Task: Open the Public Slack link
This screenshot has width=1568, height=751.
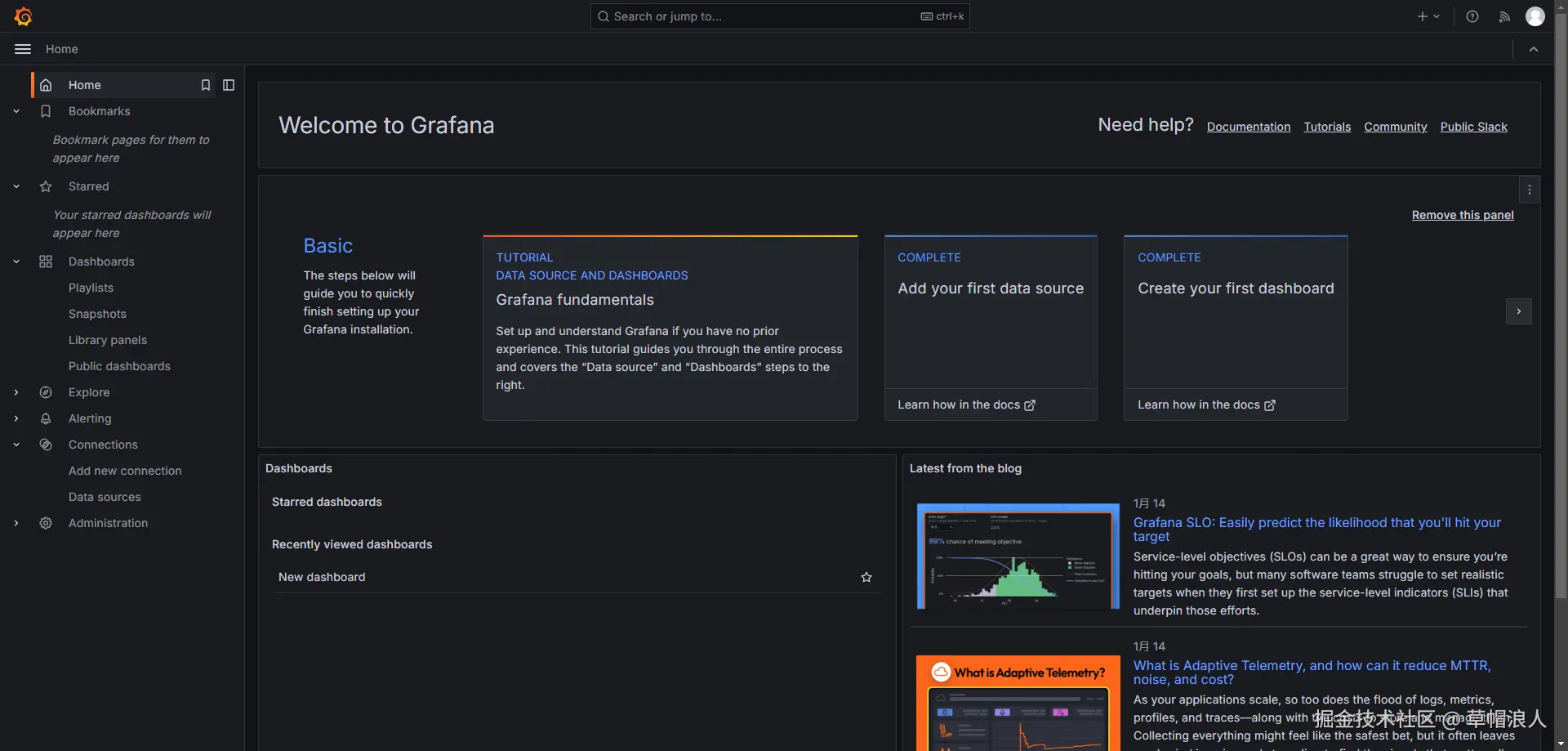Action: click(x=1474, y=127)
